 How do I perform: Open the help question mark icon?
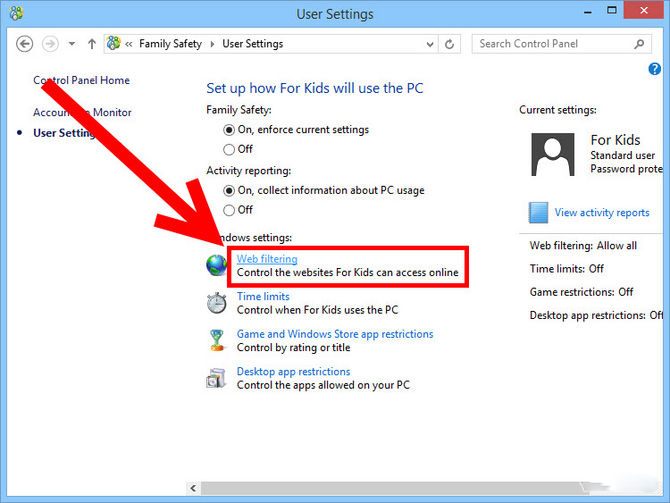(654, 69)
